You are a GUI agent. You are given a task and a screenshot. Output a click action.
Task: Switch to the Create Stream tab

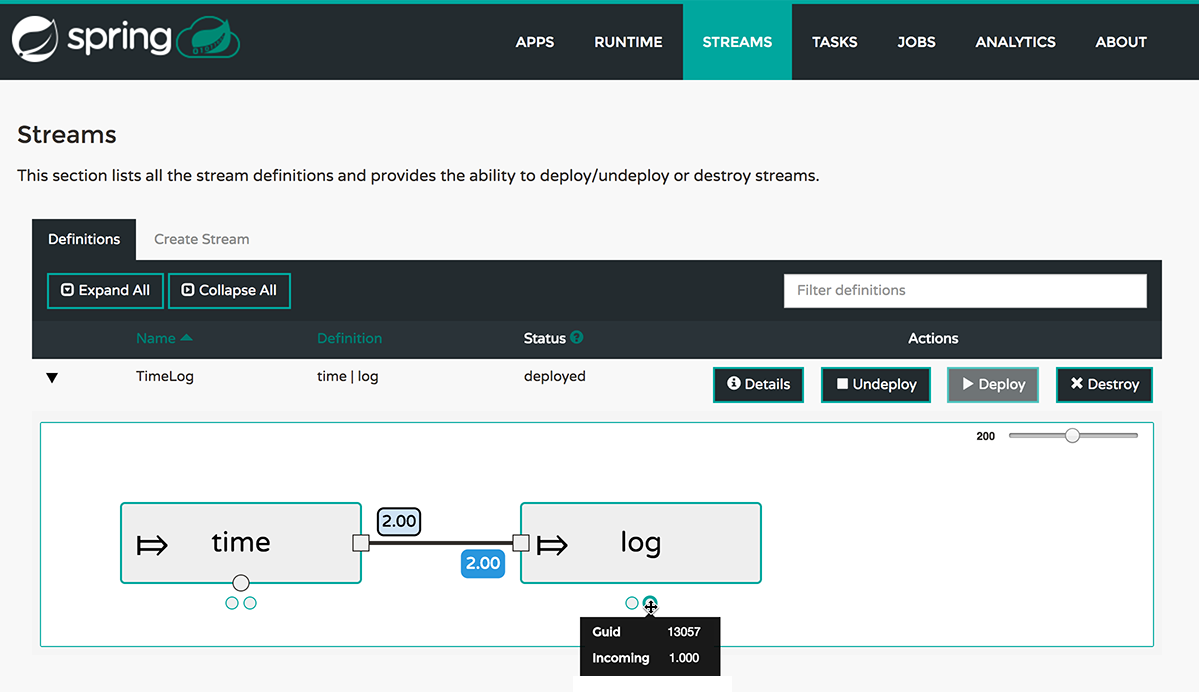tap(202, 239)
